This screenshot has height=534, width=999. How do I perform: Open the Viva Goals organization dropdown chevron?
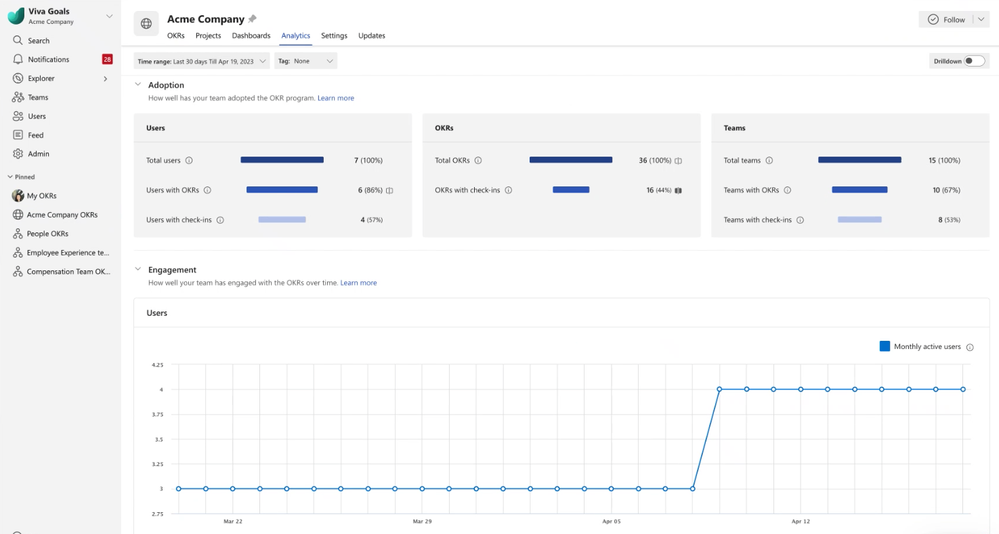click(109, 16)
